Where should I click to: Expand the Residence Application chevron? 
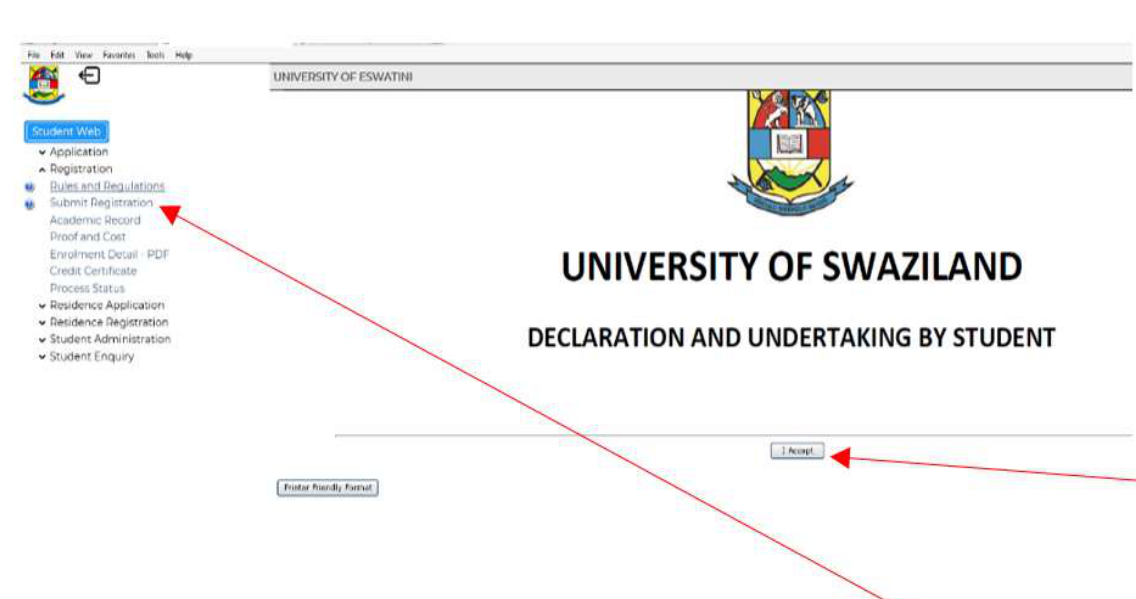pos(42,306)
